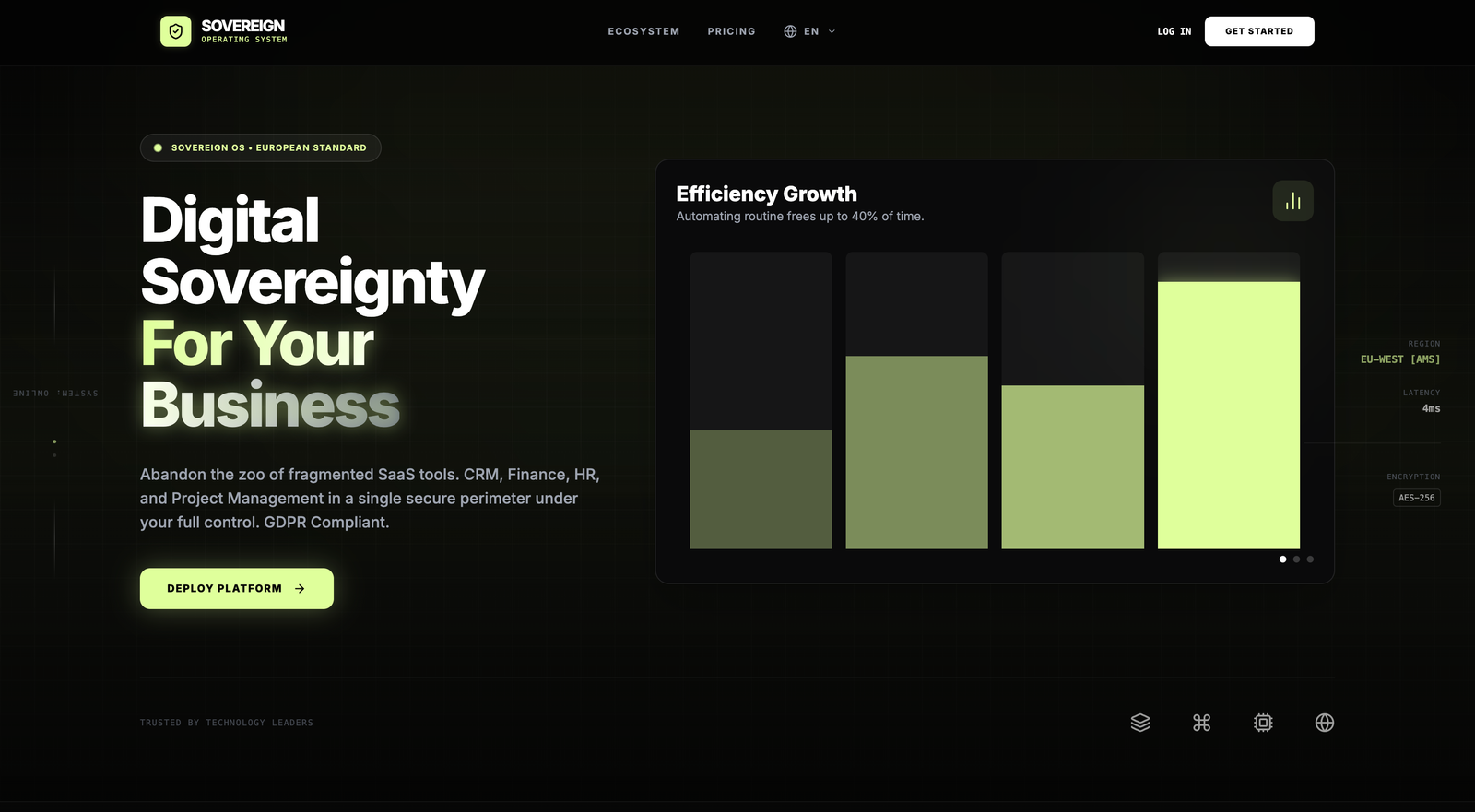
Task: Switch to the third carousel slide dot
Action: [1310, 559]
